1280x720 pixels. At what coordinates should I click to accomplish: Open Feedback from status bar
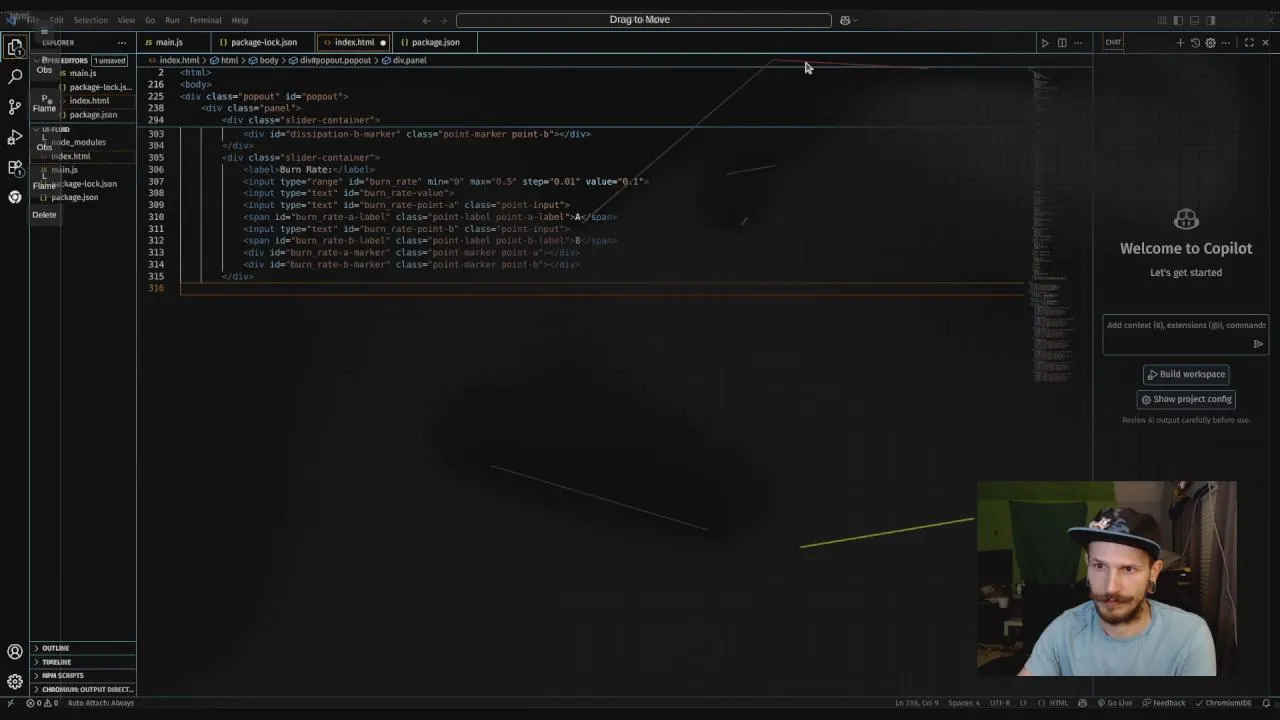(x=1163, y=704)
